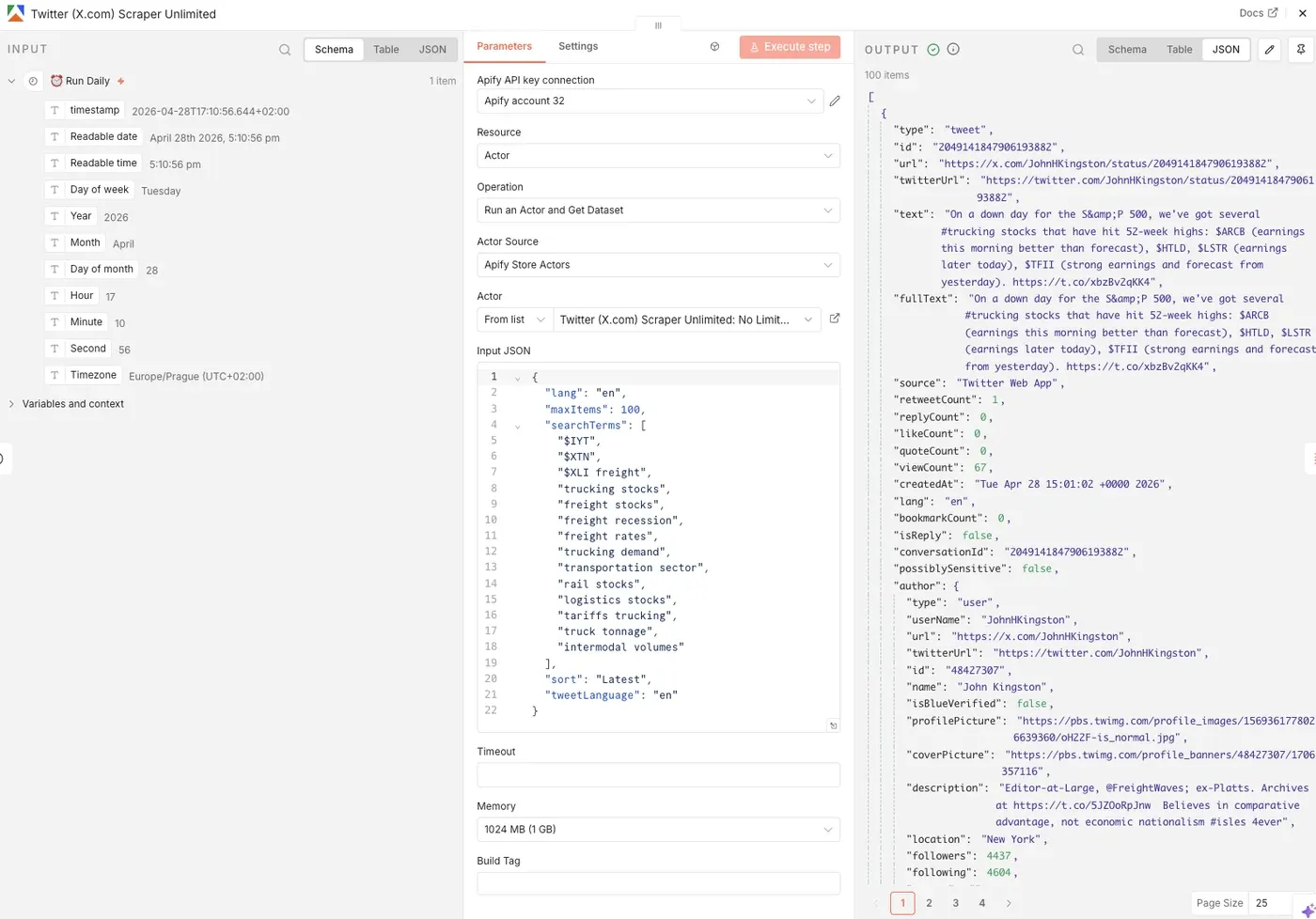The width and height of the screenshot is (1316, 919).
Task: Open the selected Actor in a new tab
Action: click(x=834, y=319)
